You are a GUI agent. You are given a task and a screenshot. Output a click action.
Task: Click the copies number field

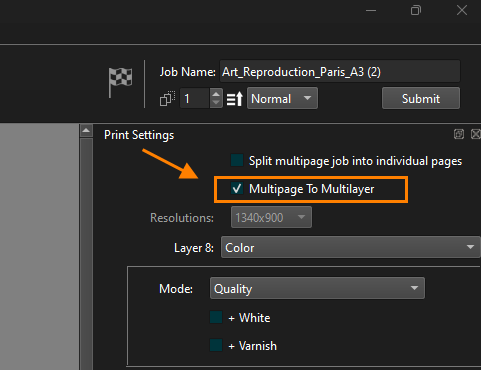point(195,98)
